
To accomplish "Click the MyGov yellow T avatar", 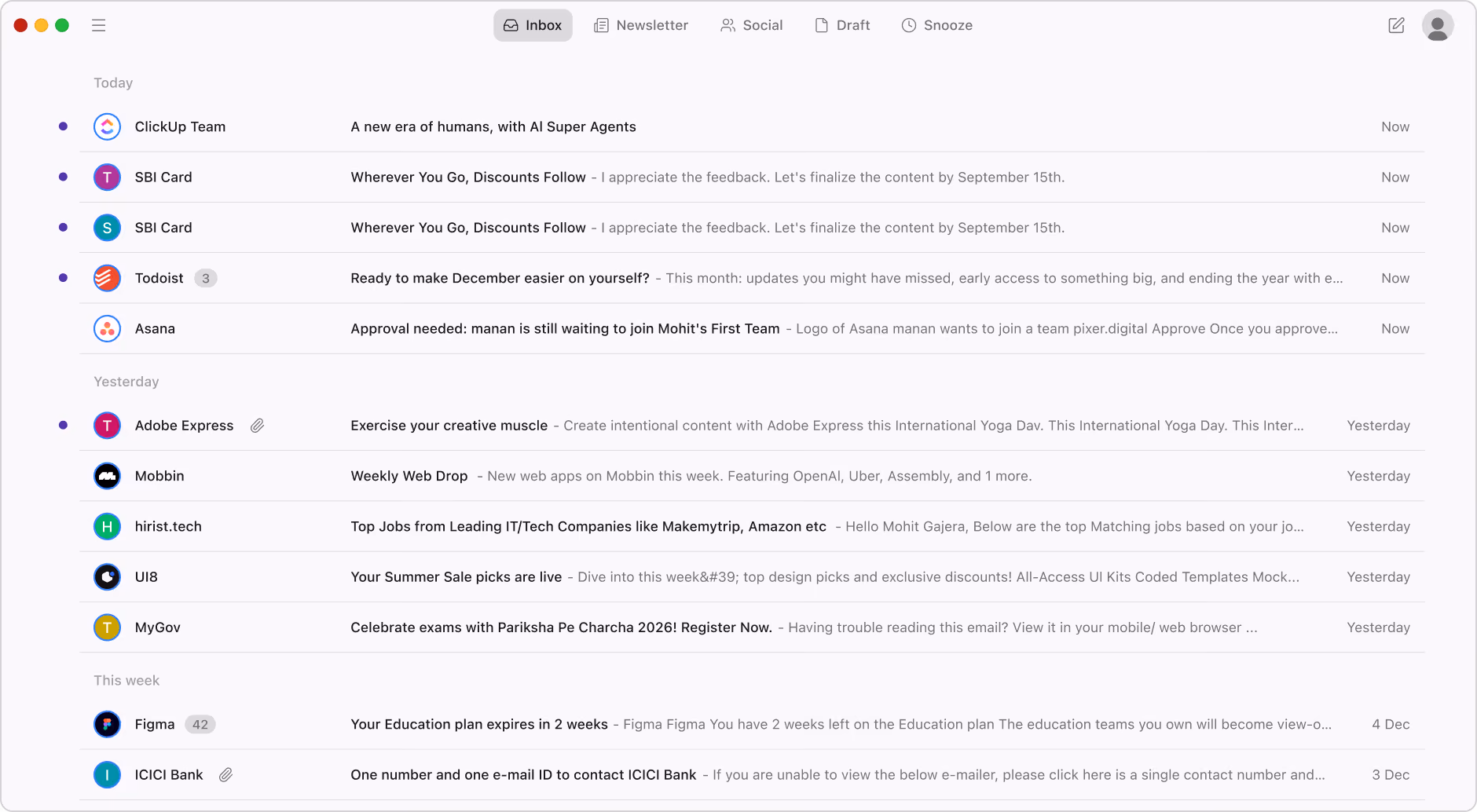I will (x=107, y=627).
